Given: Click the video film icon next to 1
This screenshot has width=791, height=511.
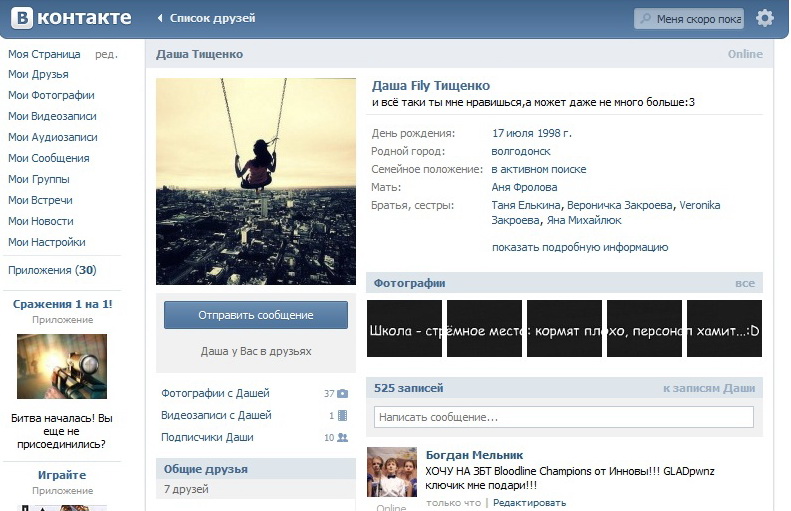Looking at the screenshot, I should click(342, 416).
